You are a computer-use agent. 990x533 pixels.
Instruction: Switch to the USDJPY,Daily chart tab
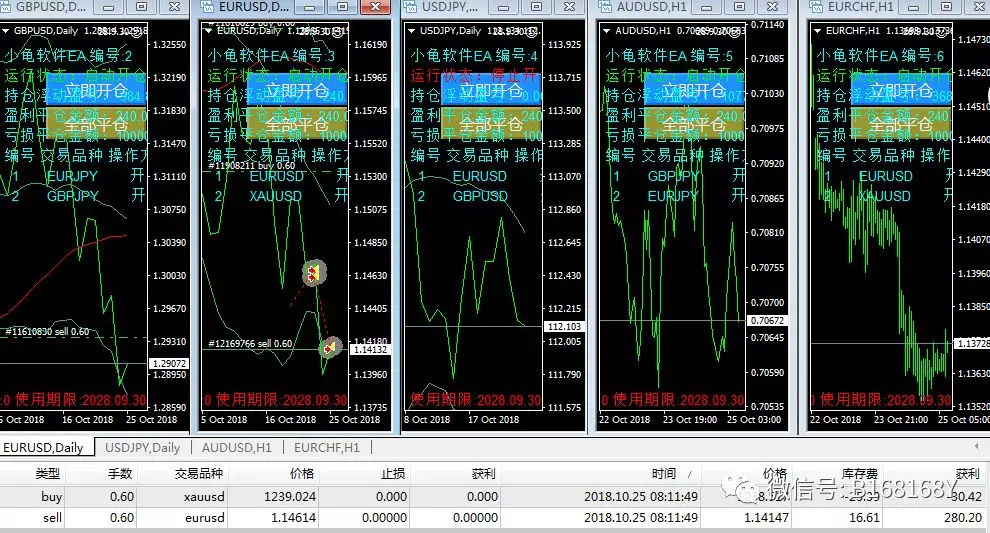142,448
